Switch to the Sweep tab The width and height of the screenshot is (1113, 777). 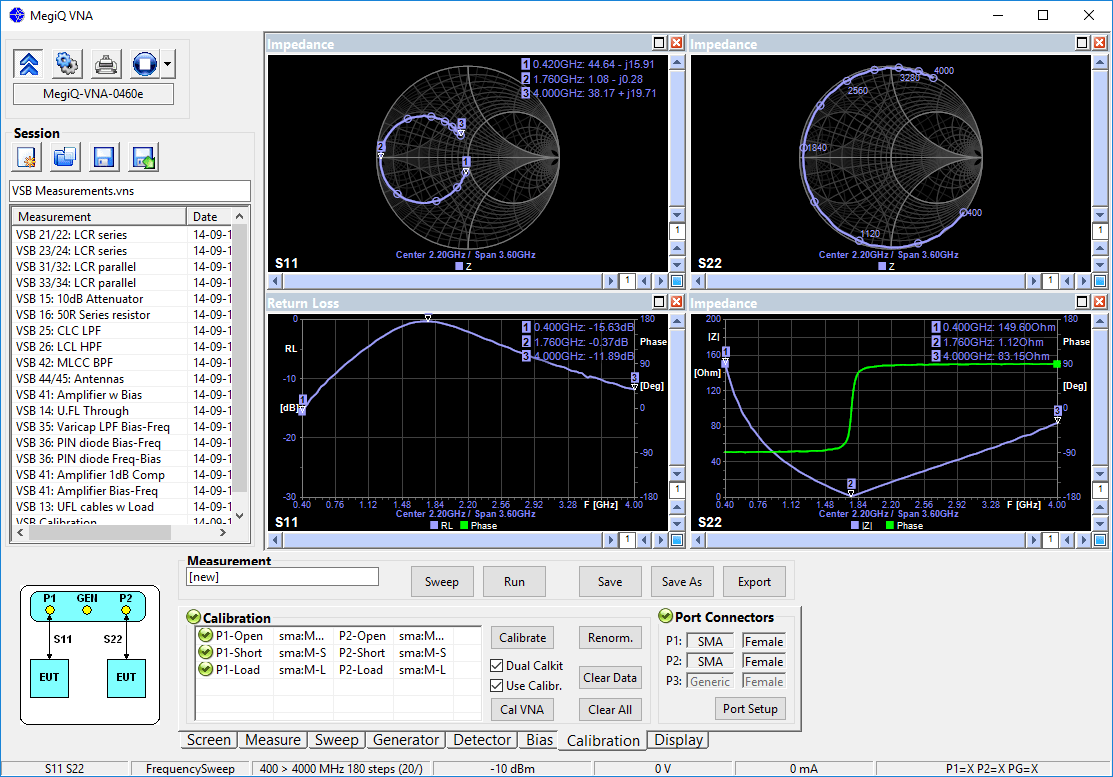[x=336, y=740]
